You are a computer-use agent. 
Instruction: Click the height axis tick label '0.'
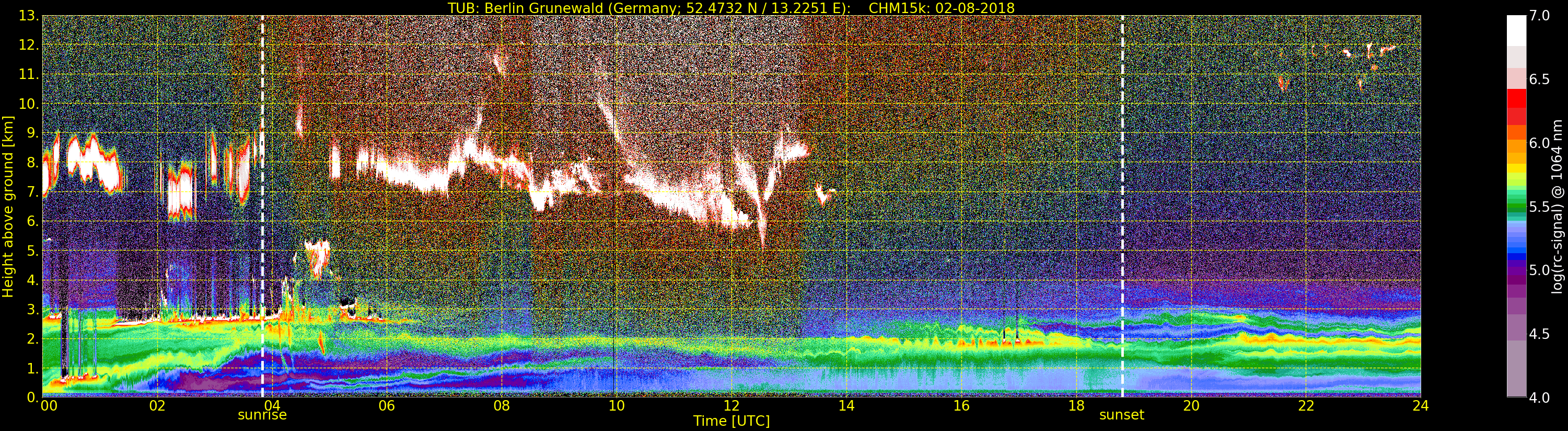33,398
